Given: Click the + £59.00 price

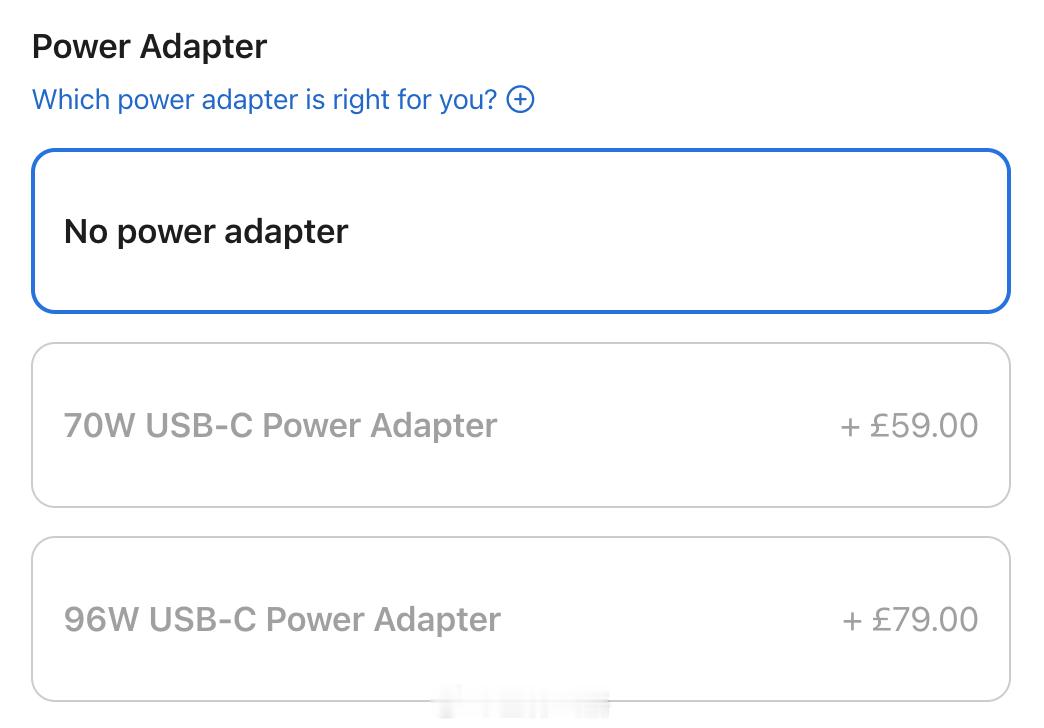Looking at the screenshot, I should (x=909, y=426).
